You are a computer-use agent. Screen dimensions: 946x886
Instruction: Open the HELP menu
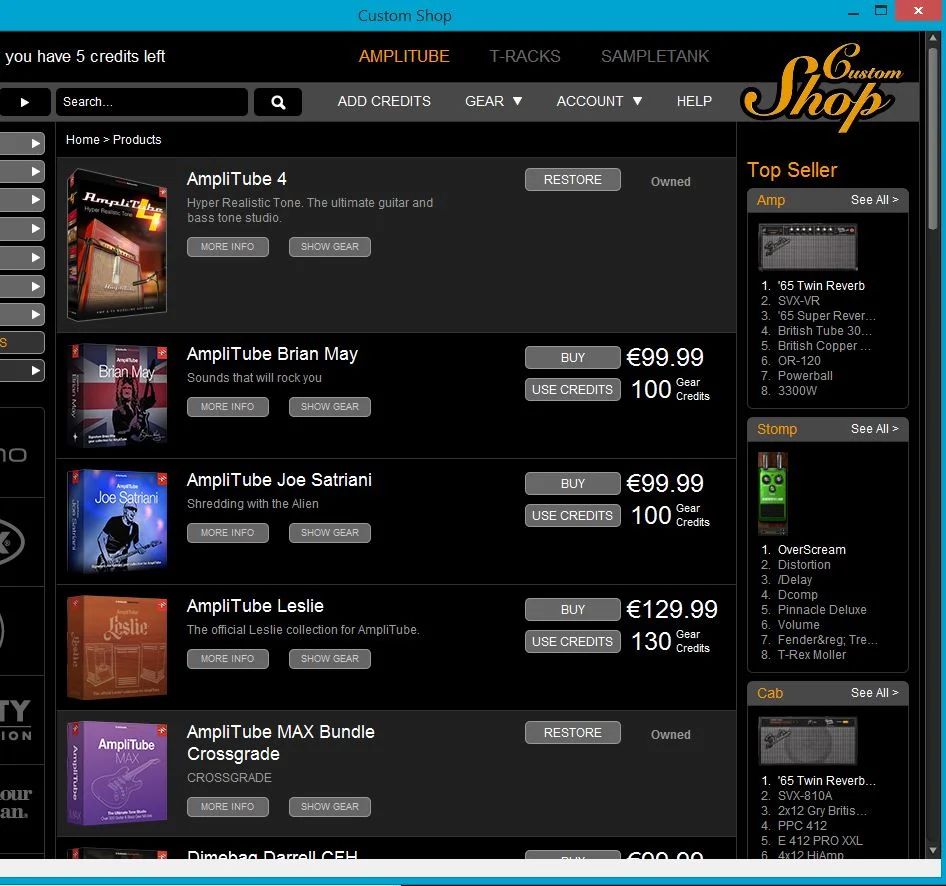pyautogui.click(x=694, y=101)
